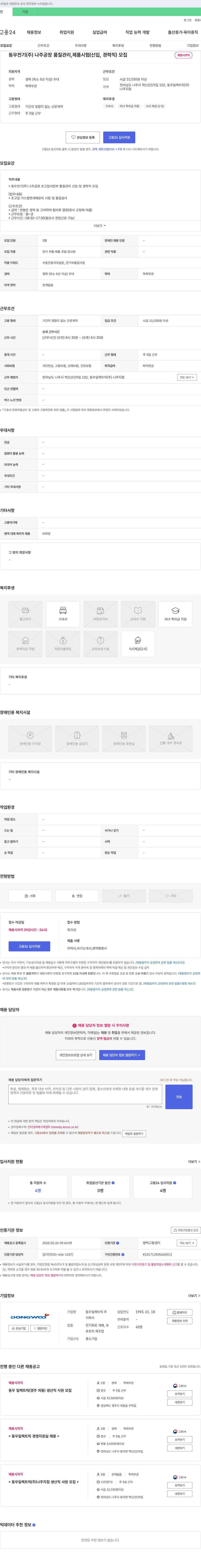
Task: Click 새창보기 for 경영지원실 posting
Action: [180, 1448]
